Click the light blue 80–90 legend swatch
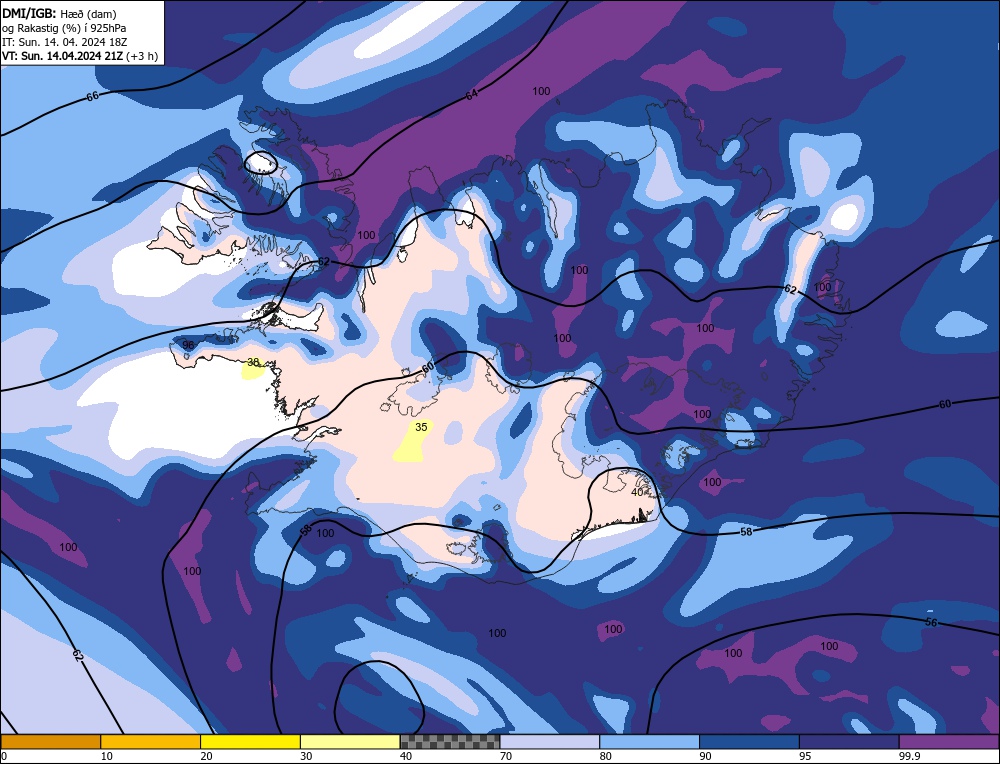Viewport: 1000px width, 764px height. 649,741
